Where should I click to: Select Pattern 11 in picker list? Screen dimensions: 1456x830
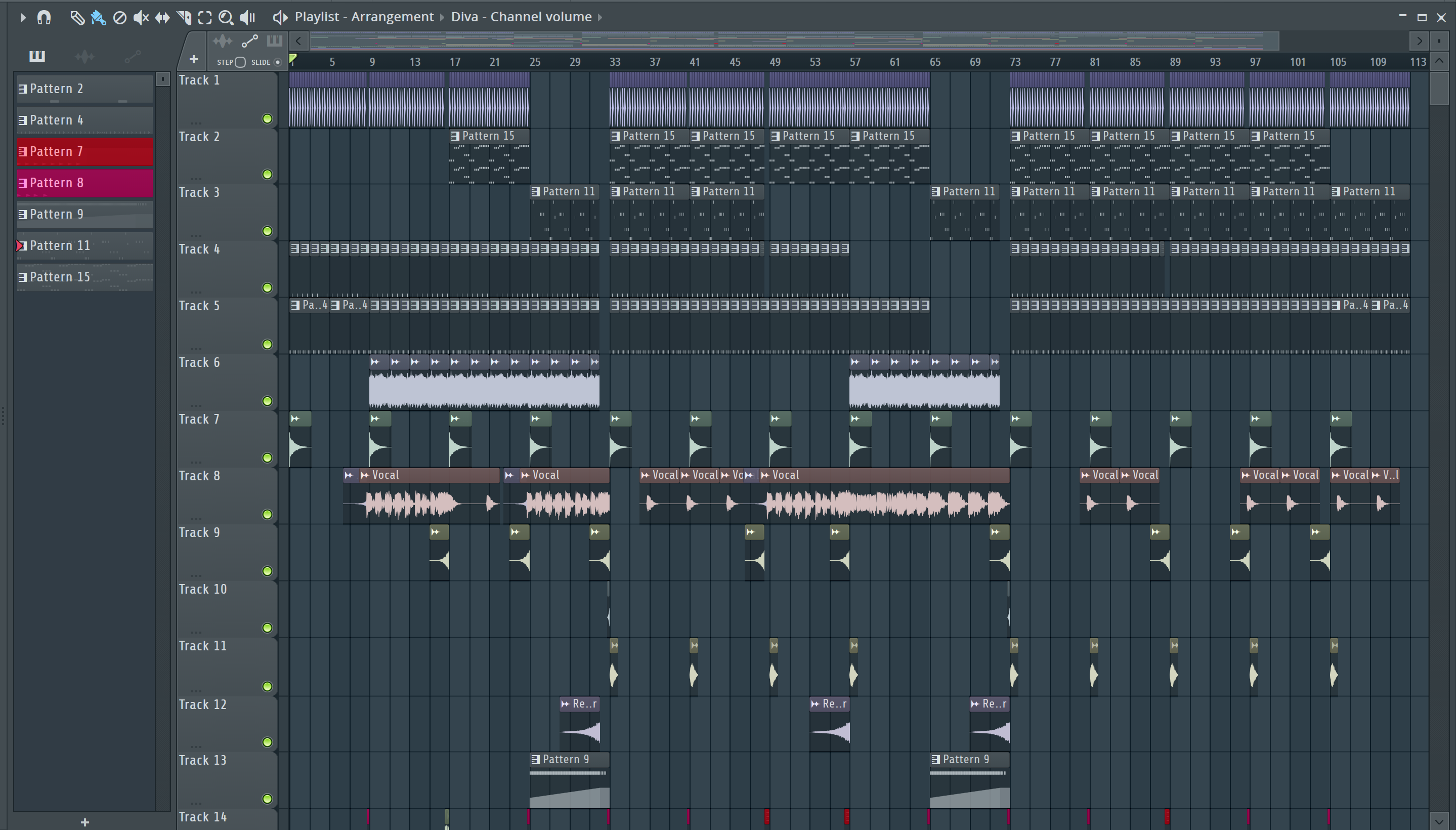click(85, 245)
